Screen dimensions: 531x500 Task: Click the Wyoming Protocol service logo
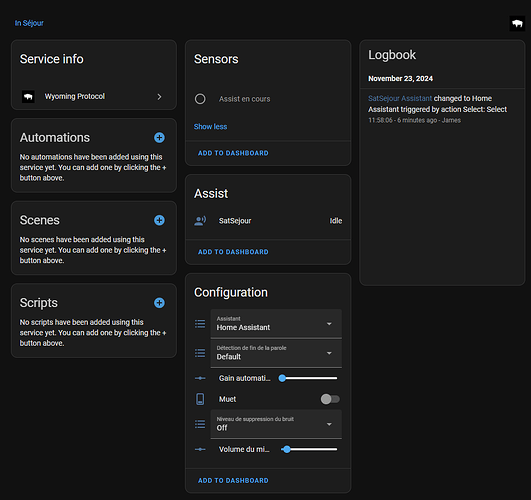pos(28,97)
